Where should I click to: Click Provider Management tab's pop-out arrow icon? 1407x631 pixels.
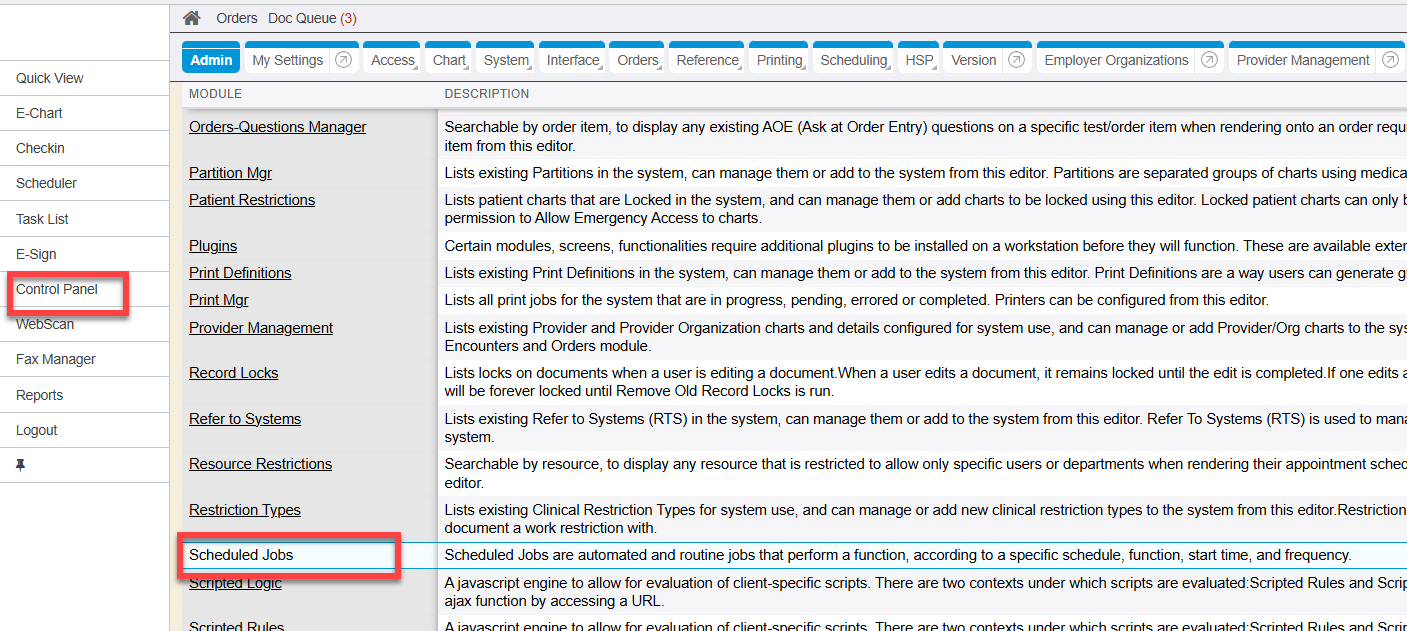coord(1389,60)
